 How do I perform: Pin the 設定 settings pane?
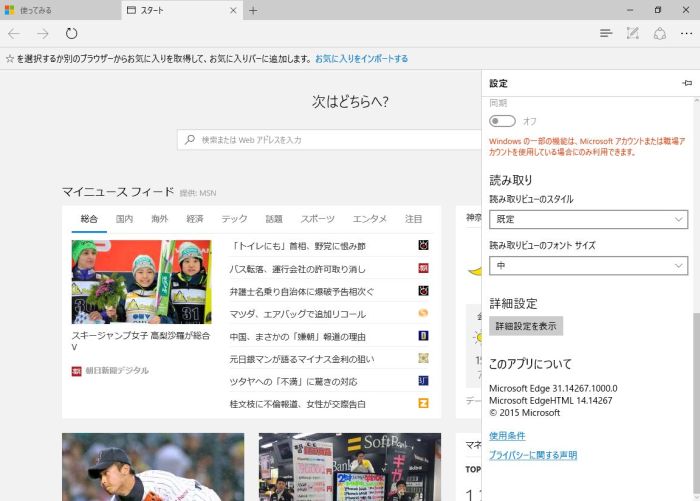686,83
